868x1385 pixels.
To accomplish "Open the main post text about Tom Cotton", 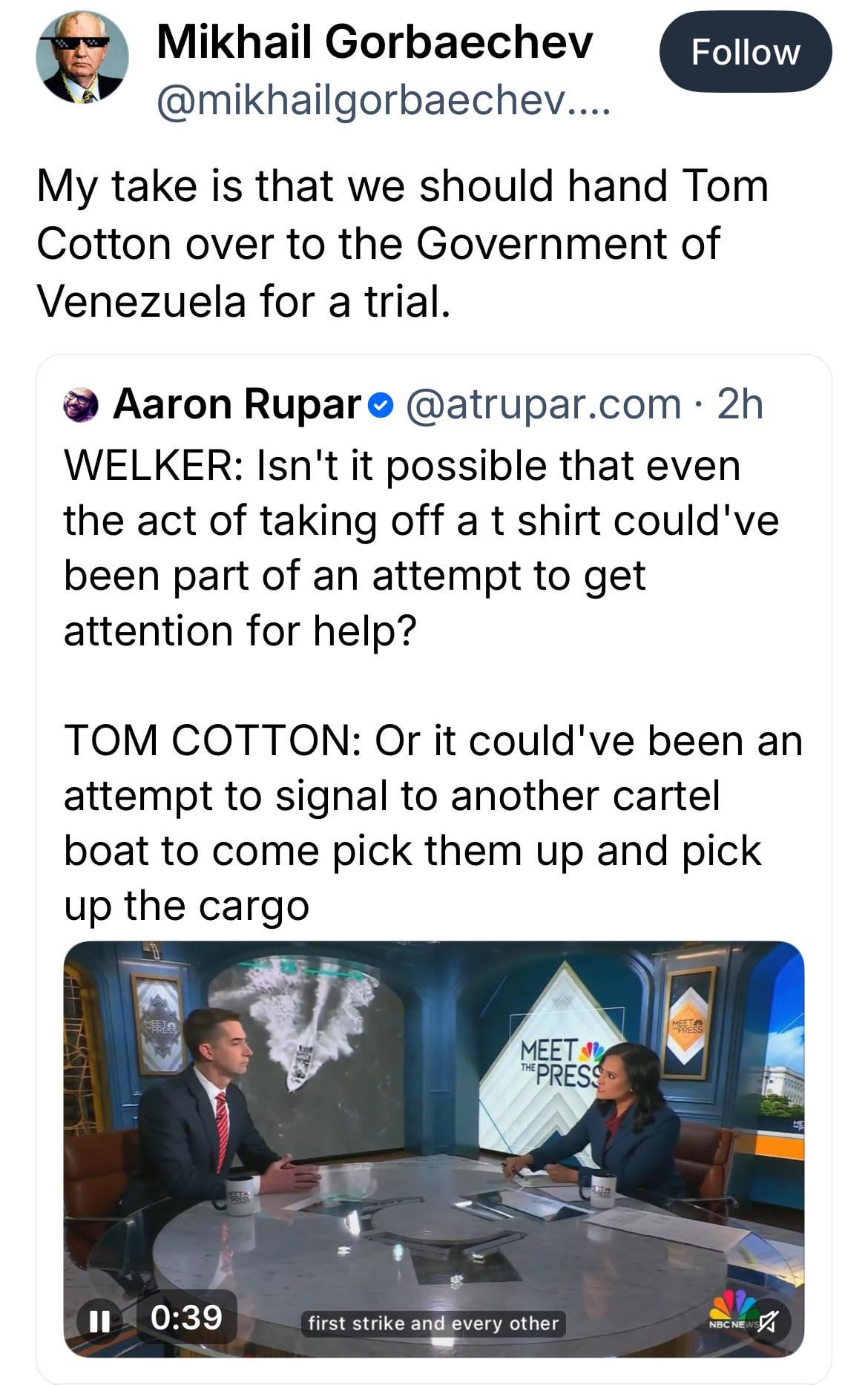I will [402, 243].
